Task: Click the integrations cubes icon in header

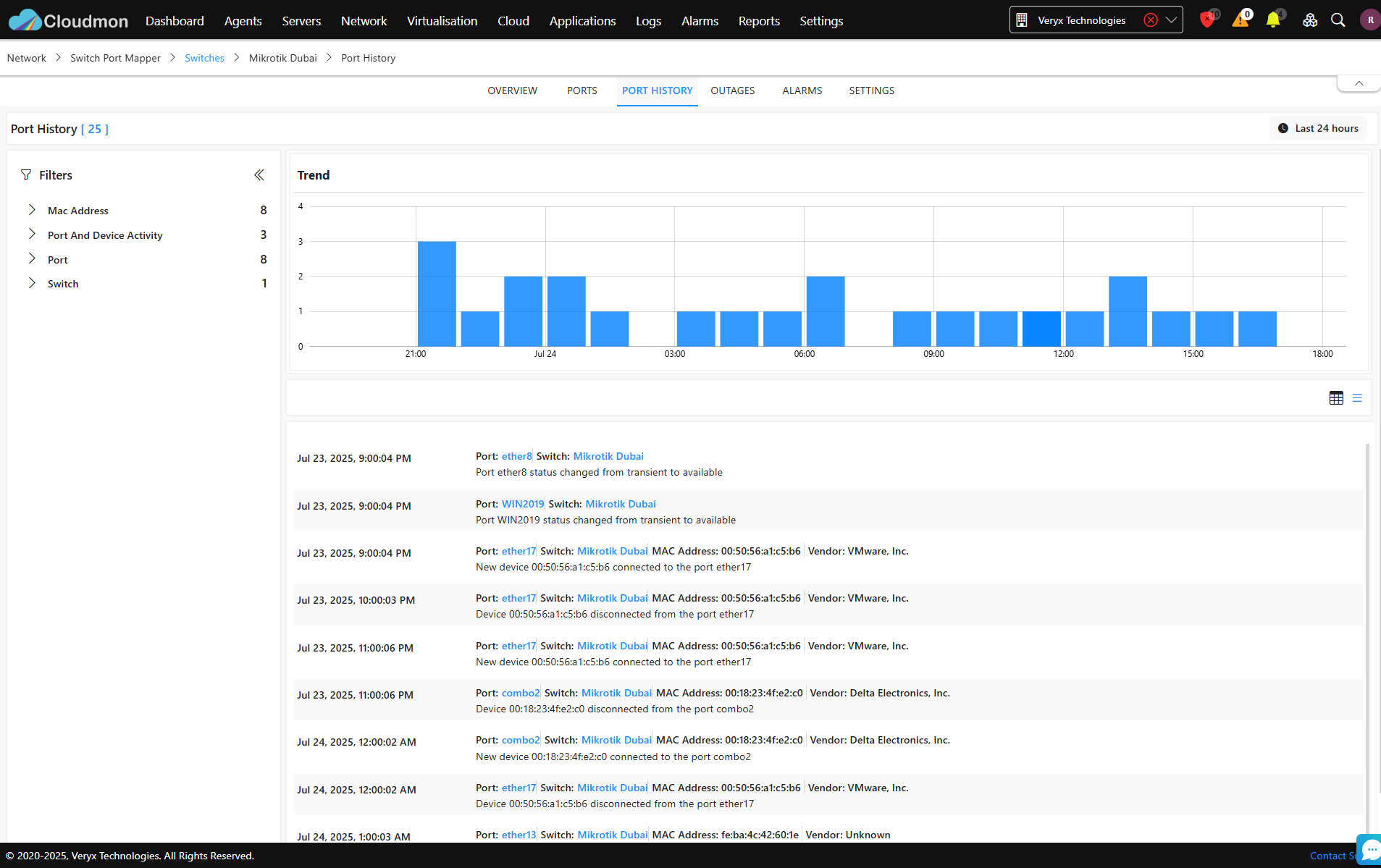Action: [1310, 20]
